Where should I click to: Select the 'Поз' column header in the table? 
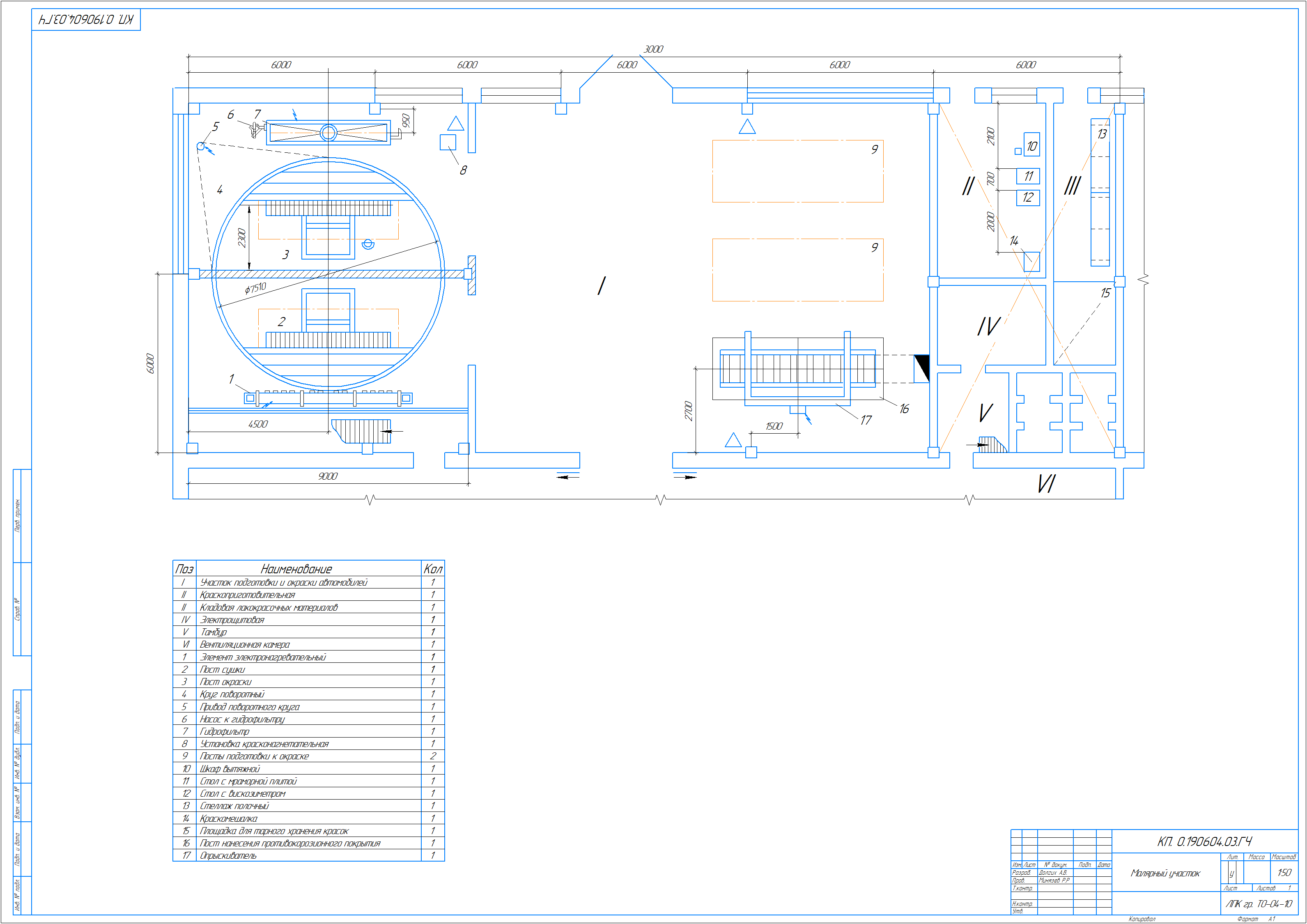[184, 569]
